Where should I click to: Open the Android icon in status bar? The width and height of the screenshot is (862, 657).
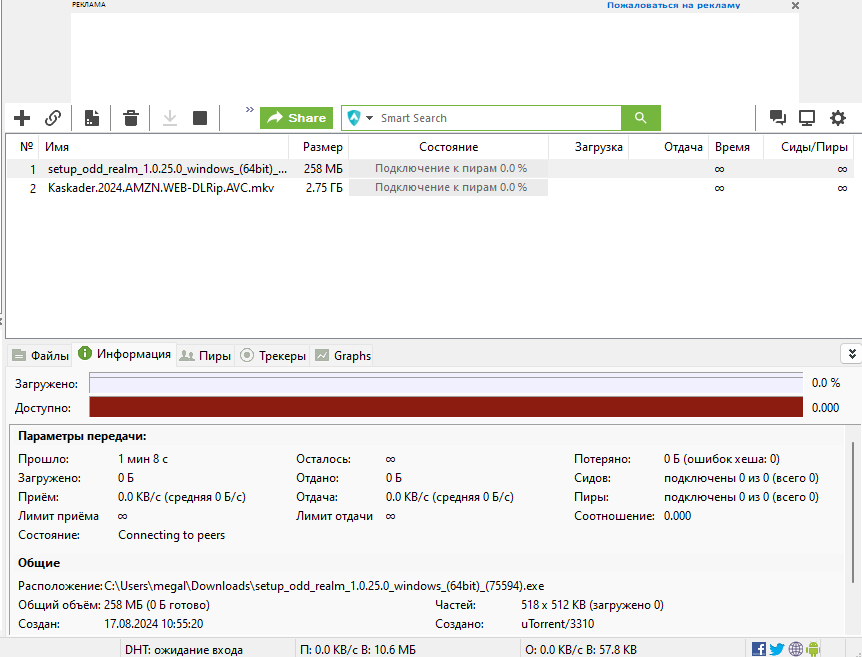[x=813, y=649]
